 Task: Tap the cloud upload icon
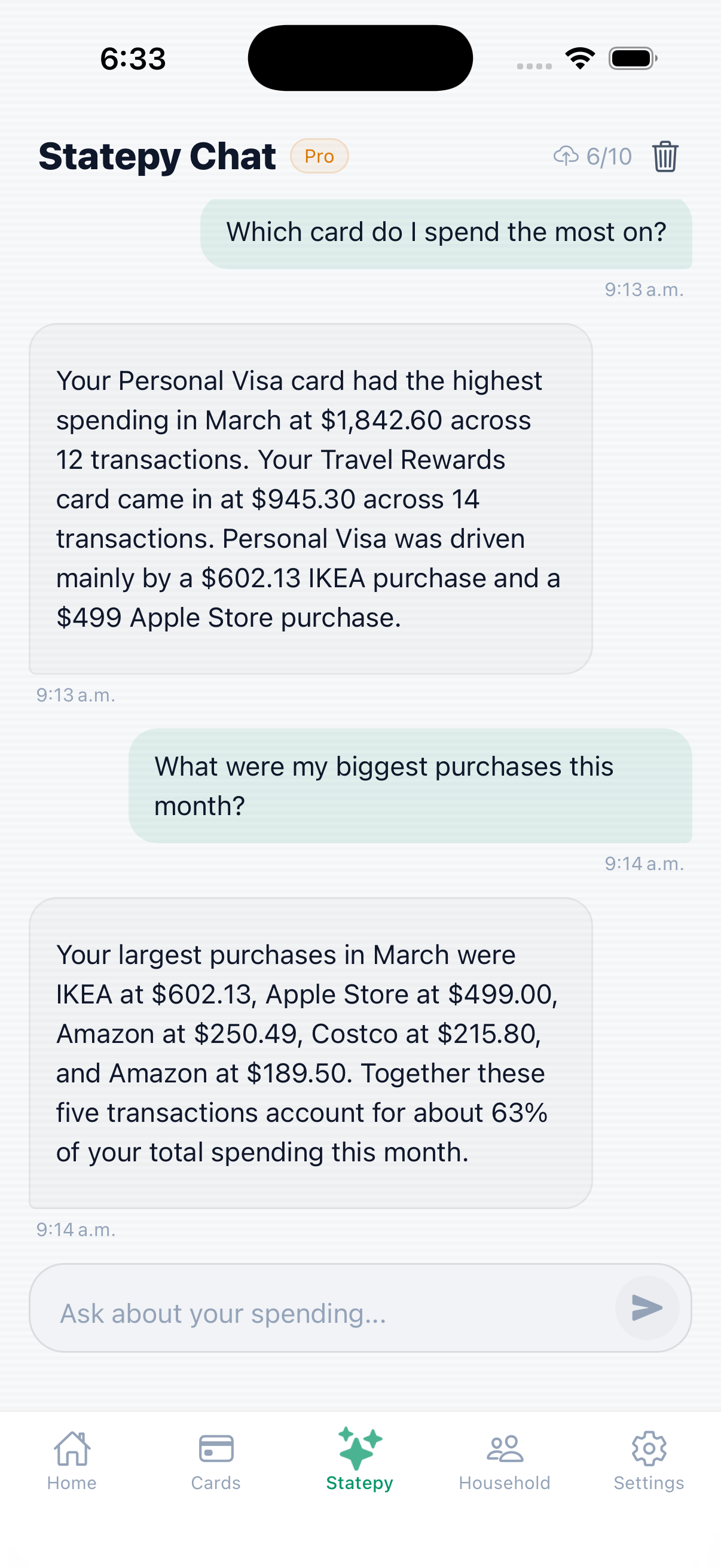(566, 157)
